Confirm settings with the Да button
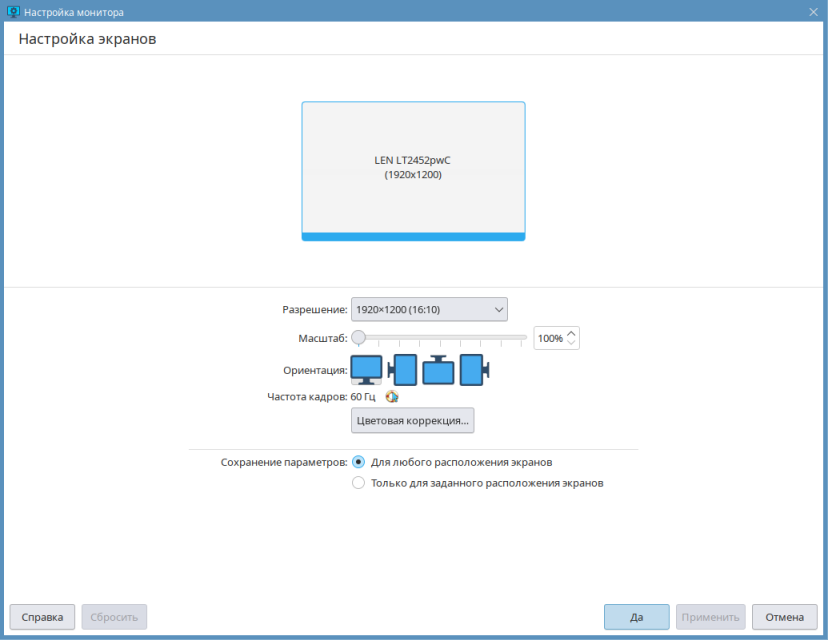 636,617
